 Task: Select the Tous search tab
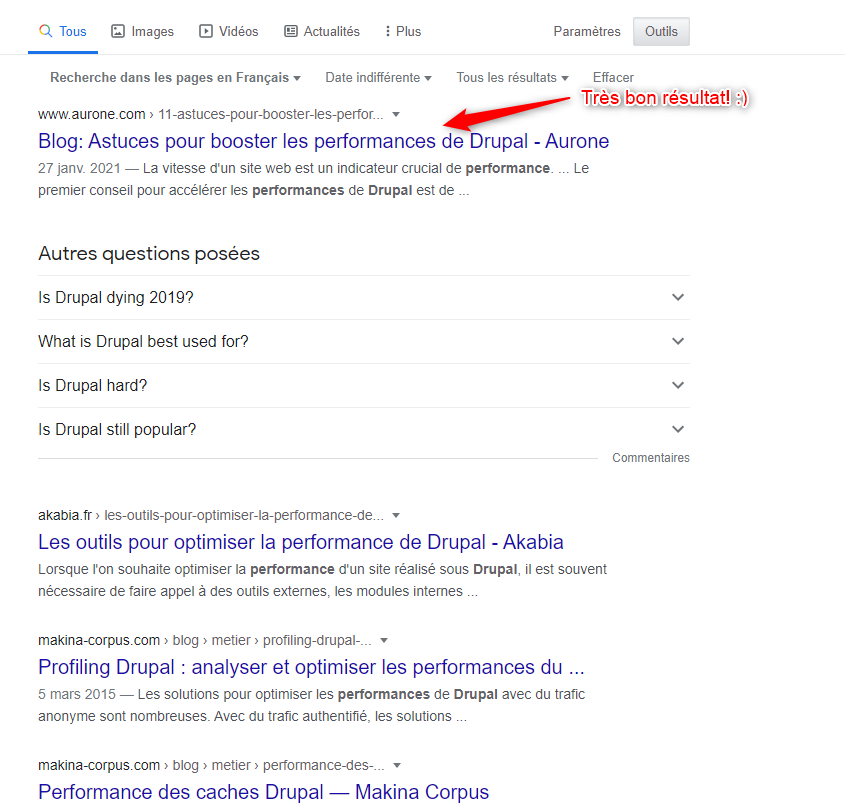[63, 31]
